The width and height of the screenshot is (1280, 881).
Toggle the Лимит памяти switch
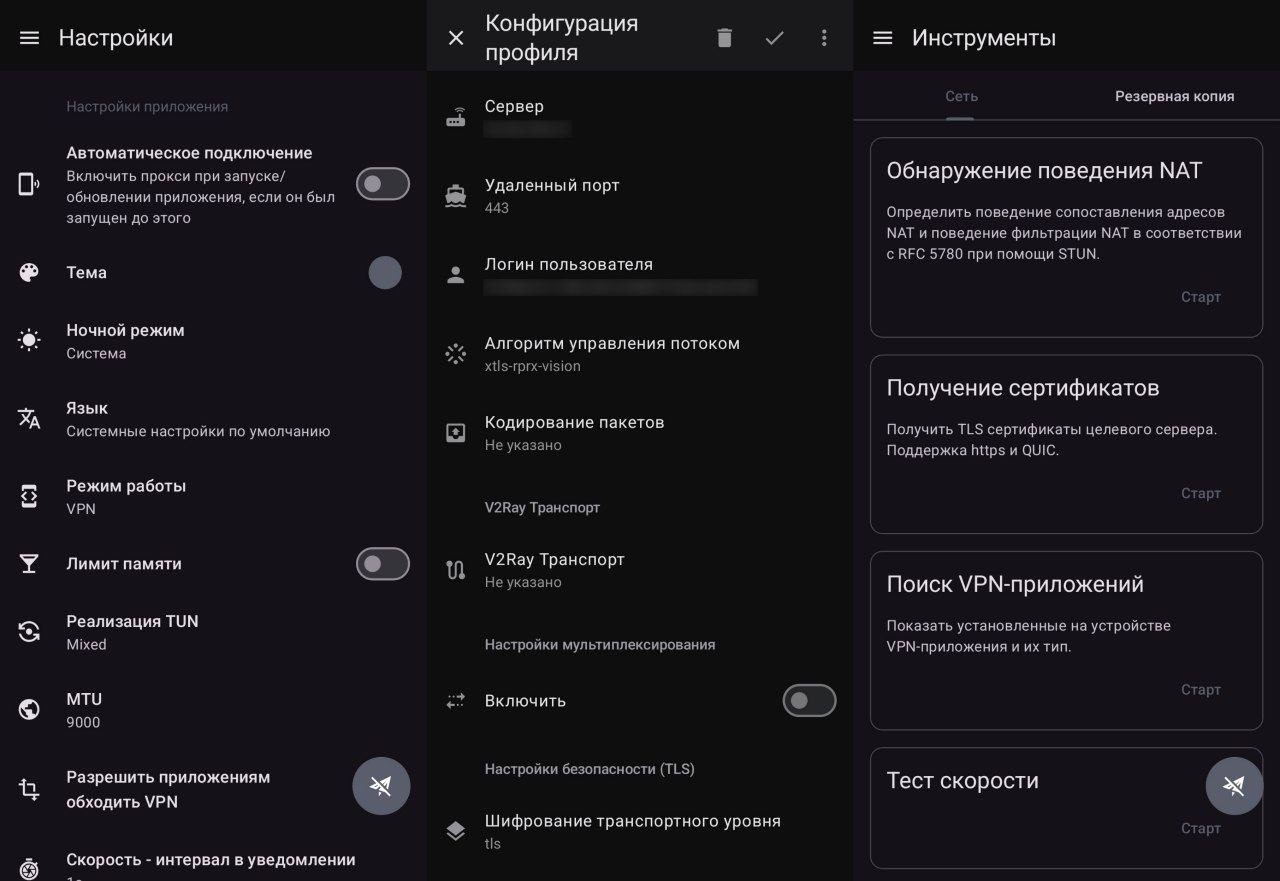pyautogui.click(x=383, y=564)
